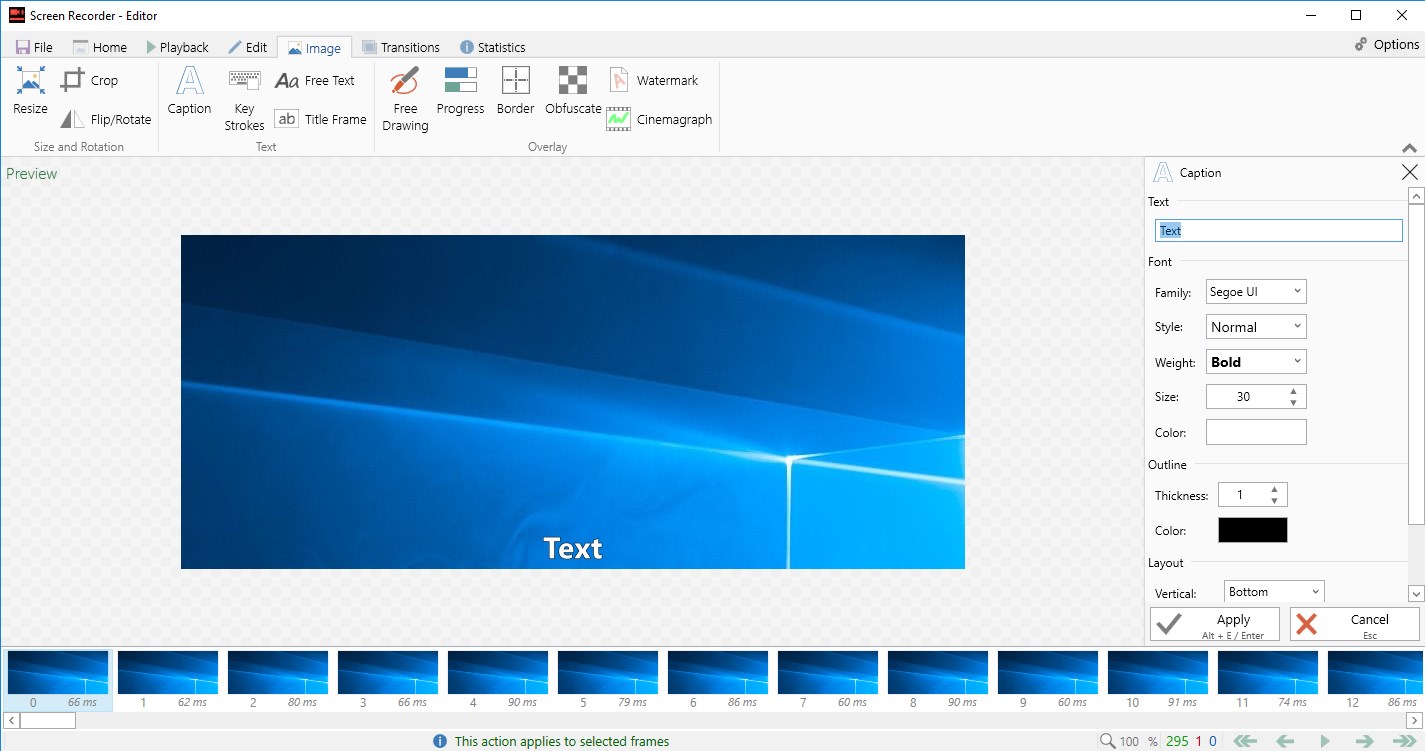
Task: Advance to the next frame
Action: [1364, 741]
